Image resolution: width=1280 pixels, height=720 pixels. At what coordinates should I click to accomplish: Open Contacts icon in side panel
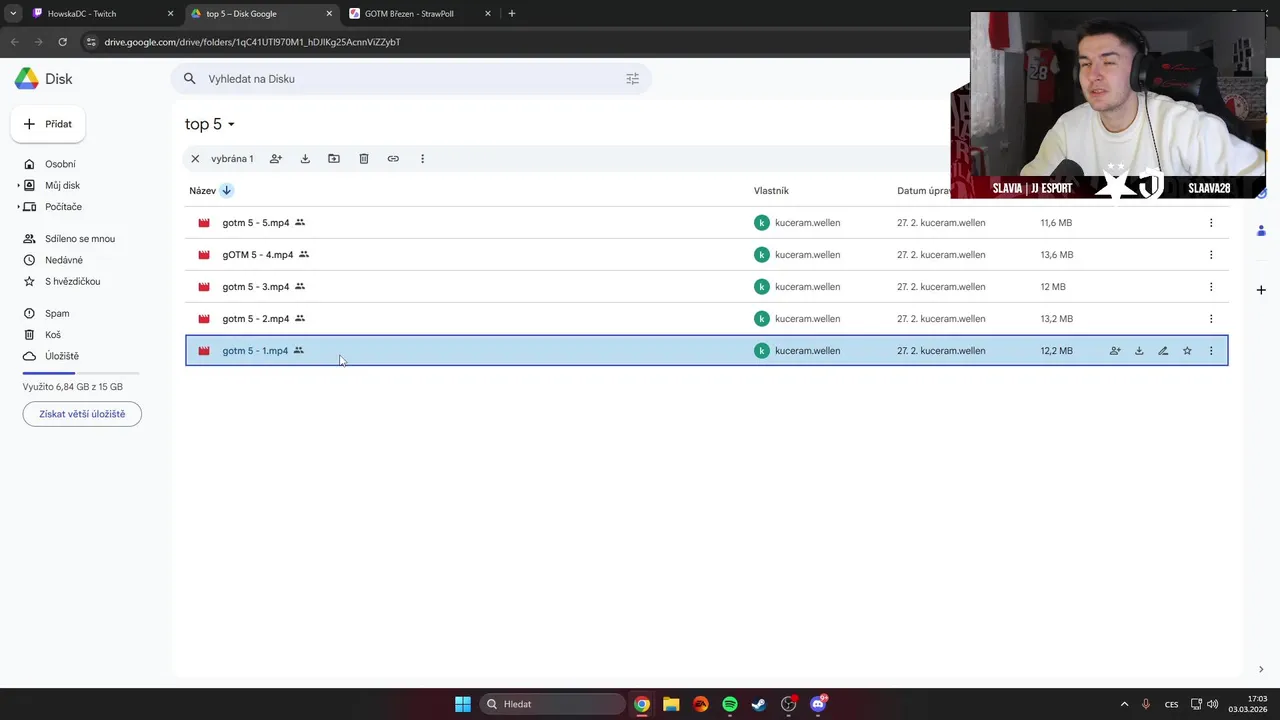pyautogui.click(x=1261, y=231)
